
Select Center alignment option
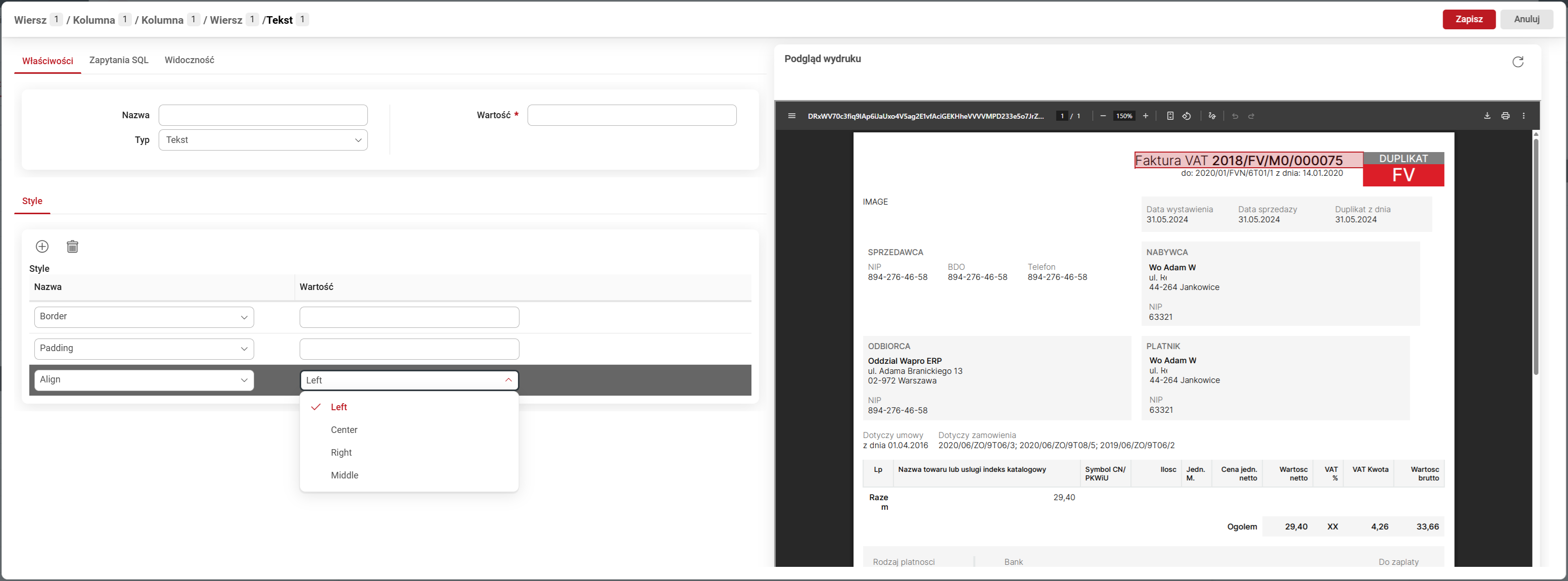pos(344,429)
